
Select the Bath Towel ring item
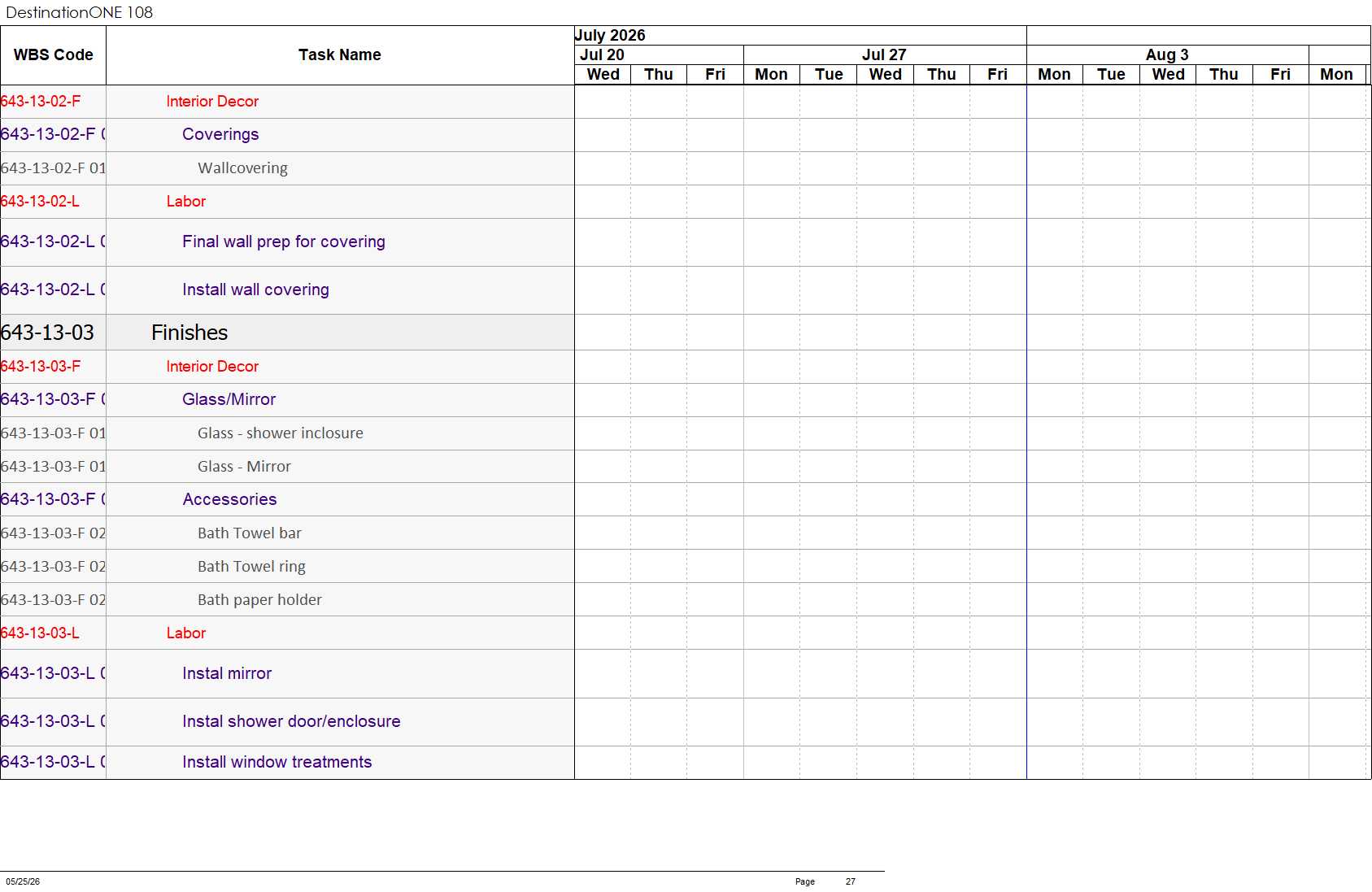[x=251, y=567]
